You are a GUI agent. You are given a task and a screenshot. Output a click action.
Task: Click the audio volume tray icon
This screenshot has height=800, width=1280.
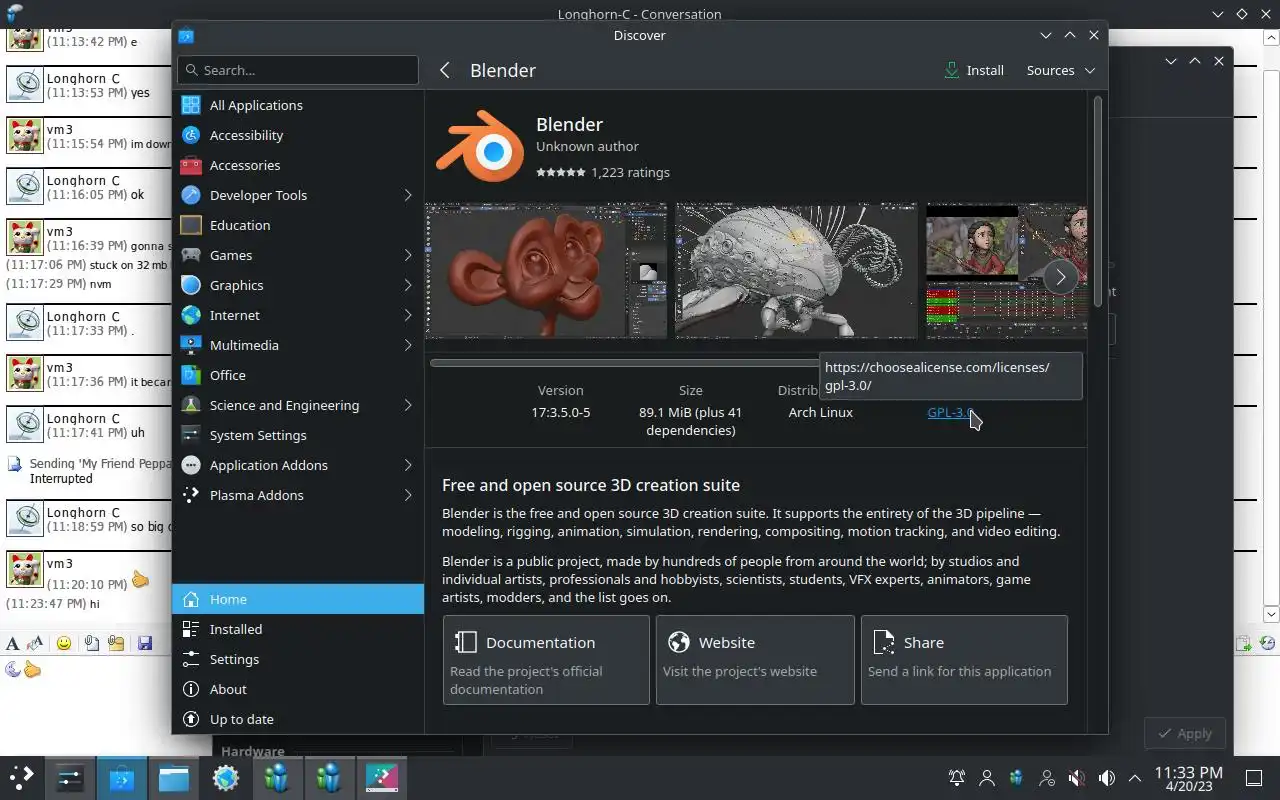[1107, 777]
